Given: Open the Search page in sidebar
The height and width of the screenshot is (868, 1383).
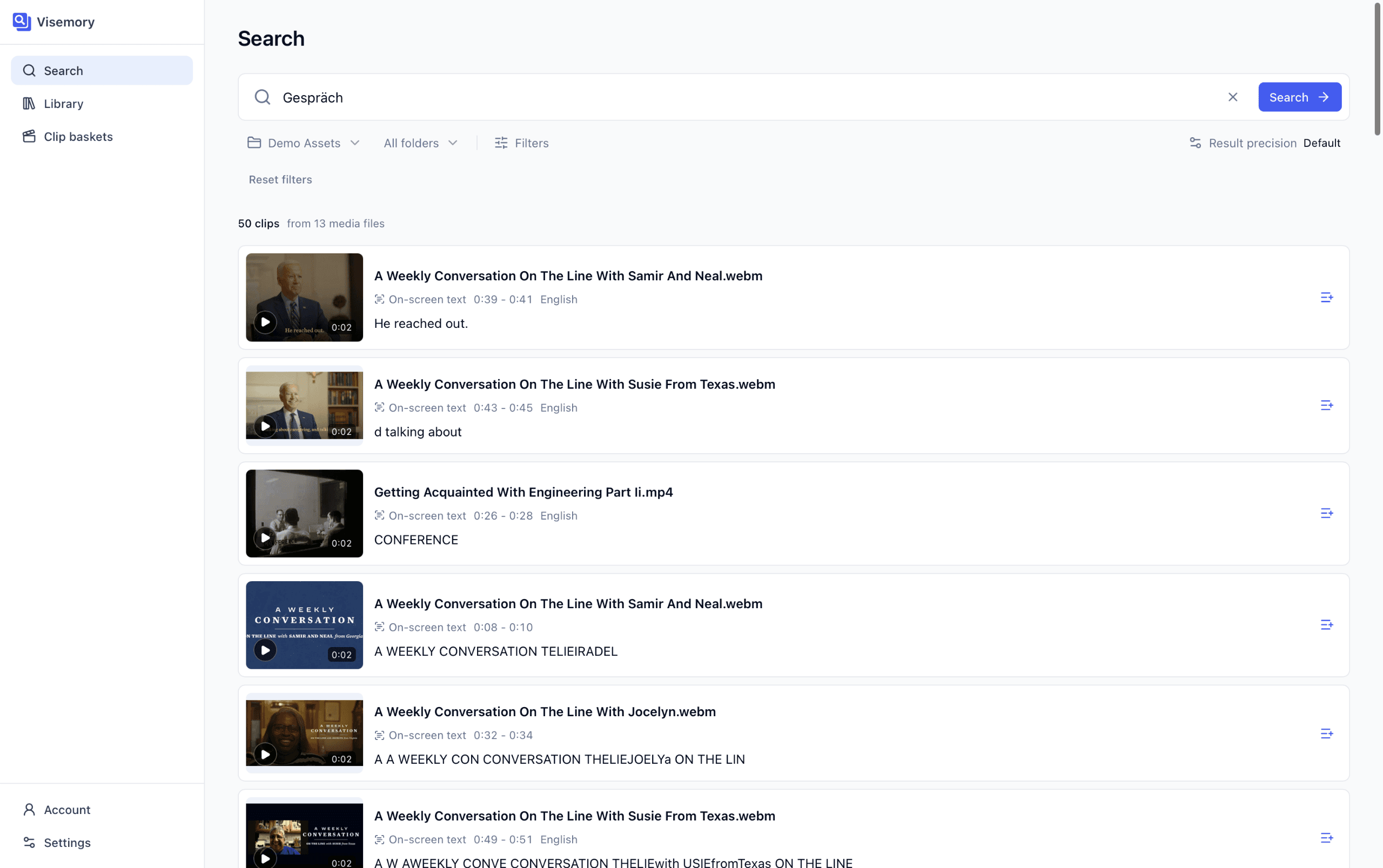Looking at the screenshot, I should (x=102, y=71).
